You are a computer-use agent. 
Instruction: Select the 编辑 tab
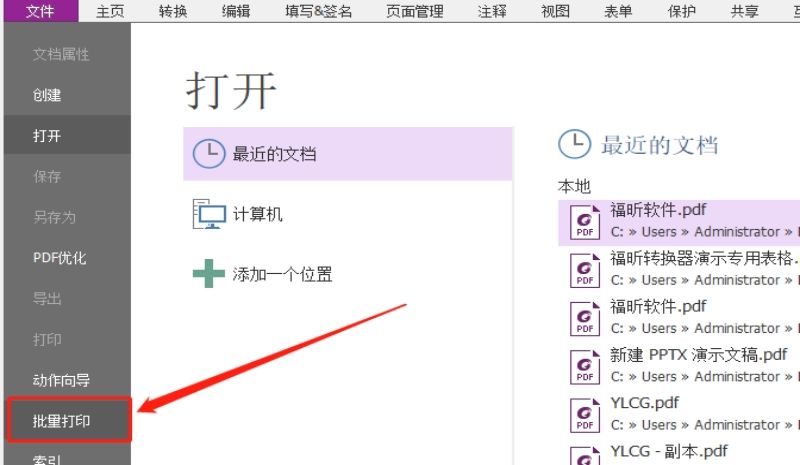click(x=236, y=11)
